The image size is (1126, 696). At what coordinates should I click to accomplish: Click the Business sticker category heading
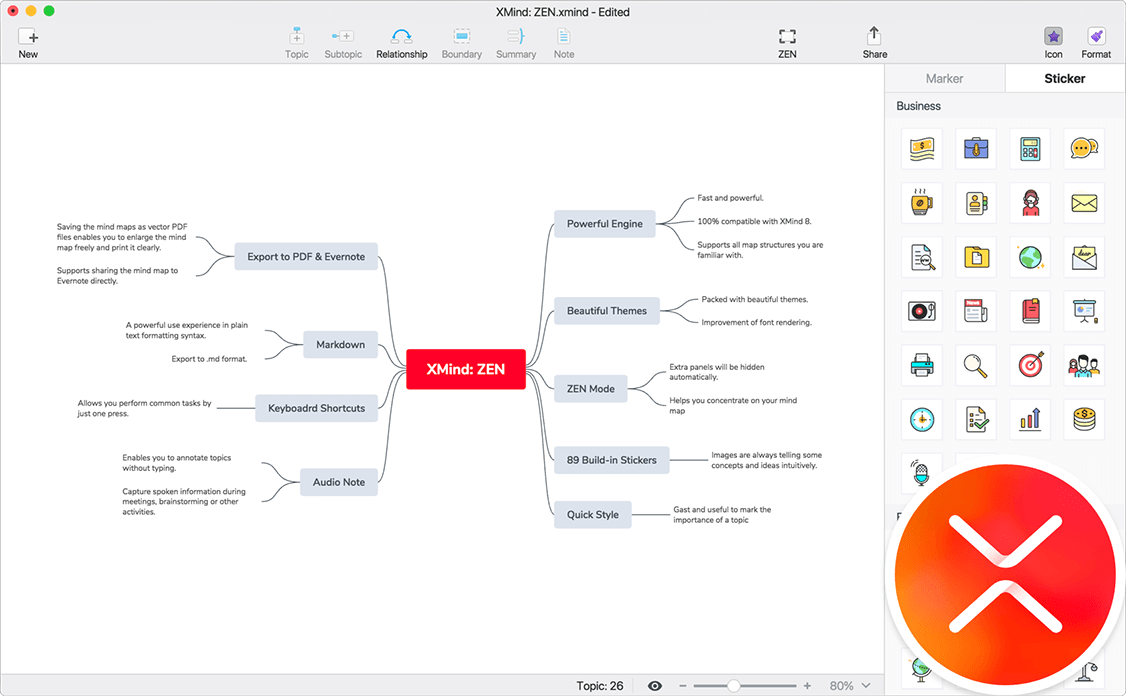pyautogui.click(x=918, y=106)
